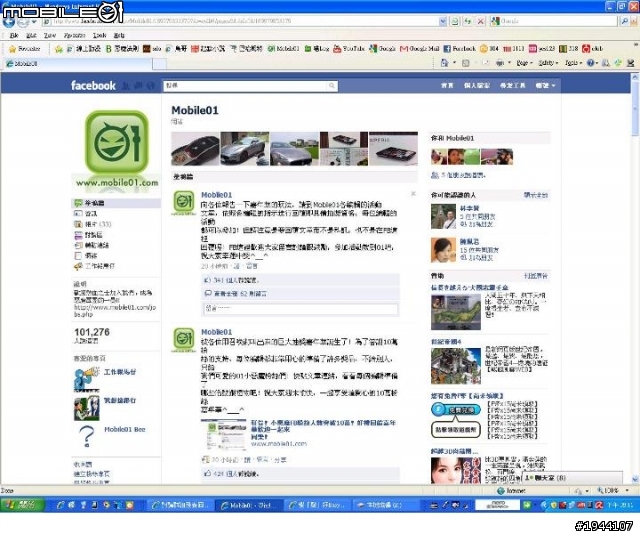Open the command bar Tools dropdown
The image size is (640, 534).
(x=573, y=63)
